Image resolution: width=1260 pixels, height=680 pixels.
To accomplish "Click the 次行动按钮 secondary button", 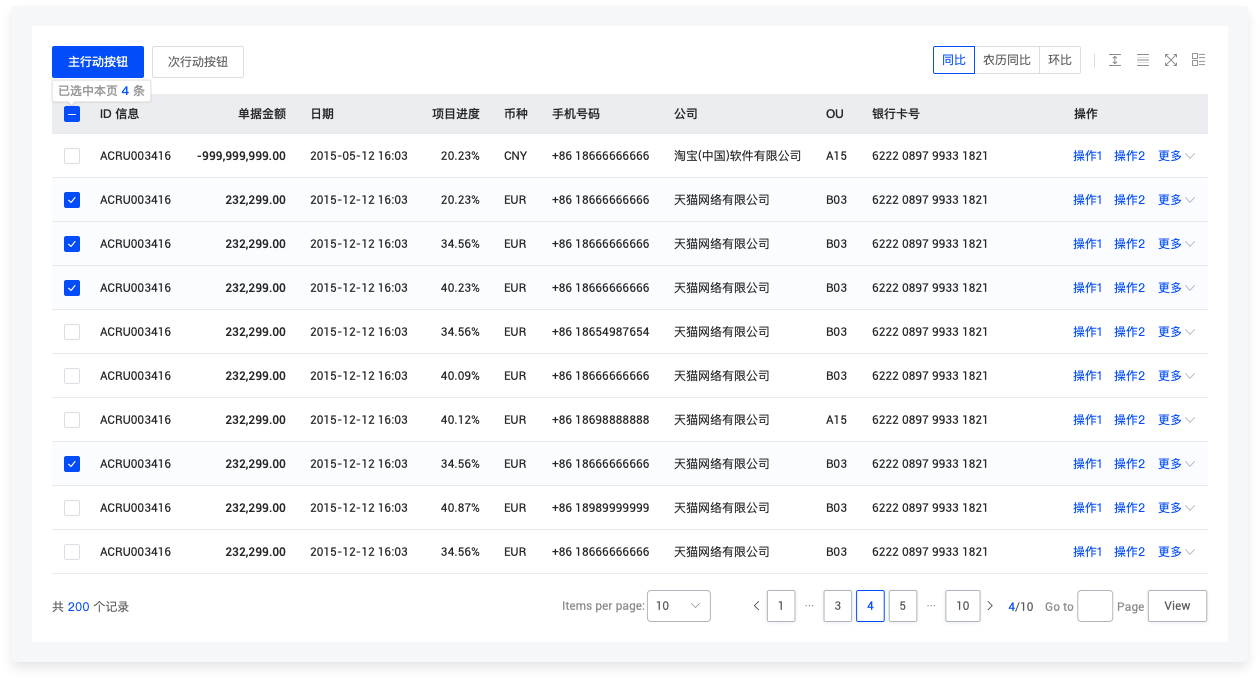I will click(198, 62).
